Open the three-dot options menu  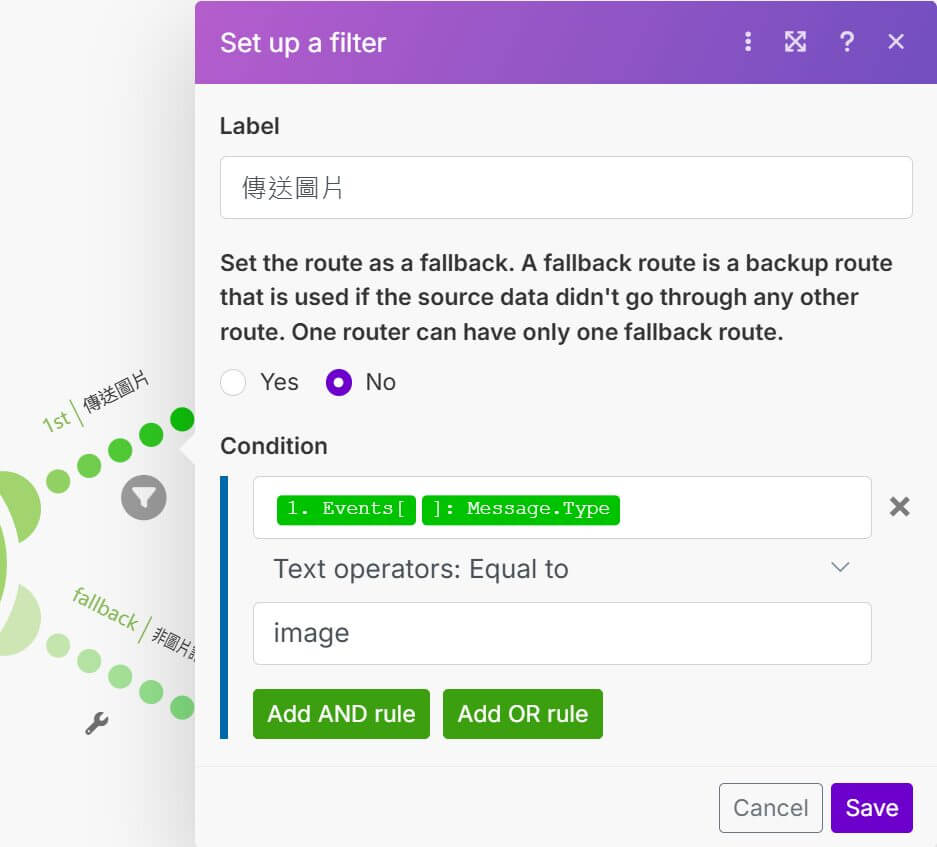pos(748,42)
